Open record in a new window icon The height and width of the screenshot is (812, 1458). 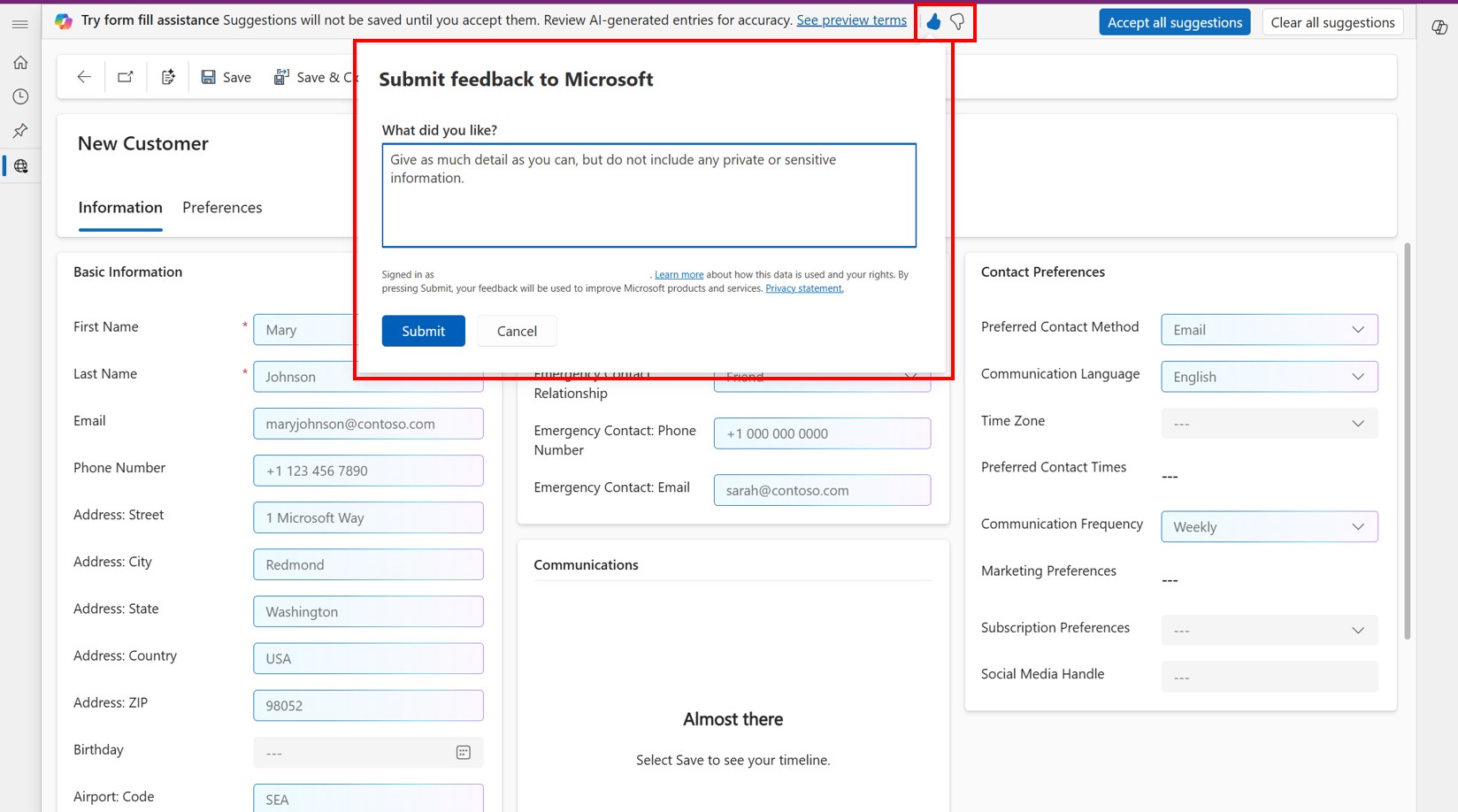coord(125,77)
